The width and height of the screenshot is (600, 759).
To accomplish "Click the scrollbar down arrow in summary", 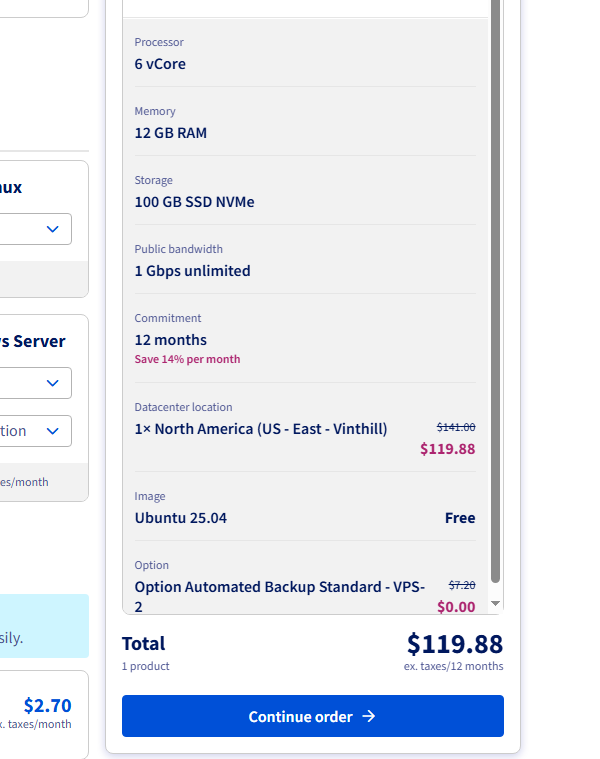I will tap(495, 603).
